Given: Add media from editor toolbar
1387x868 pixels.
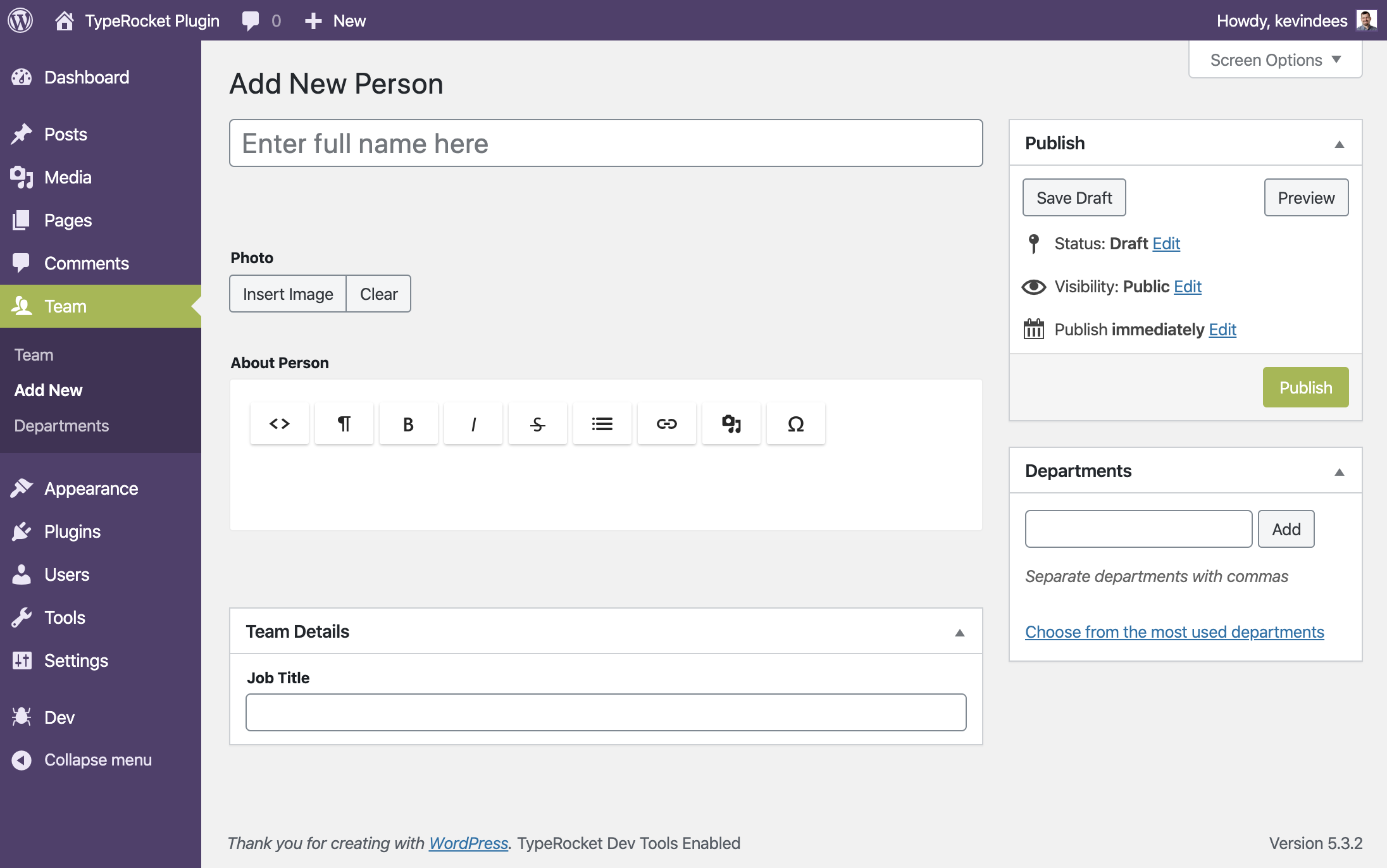Looking at the screenshot, I should (731, 423).
